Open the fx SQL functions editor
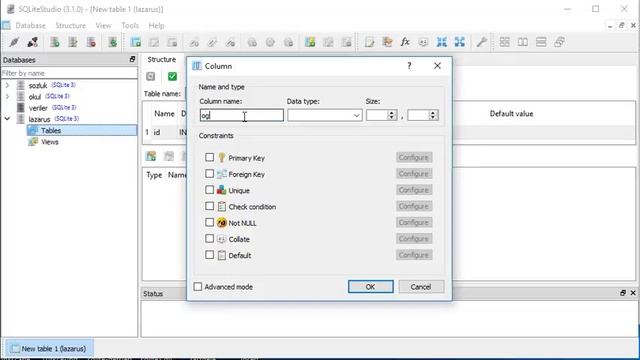Viewport: 640px width, 360px height. pos(405,42)
